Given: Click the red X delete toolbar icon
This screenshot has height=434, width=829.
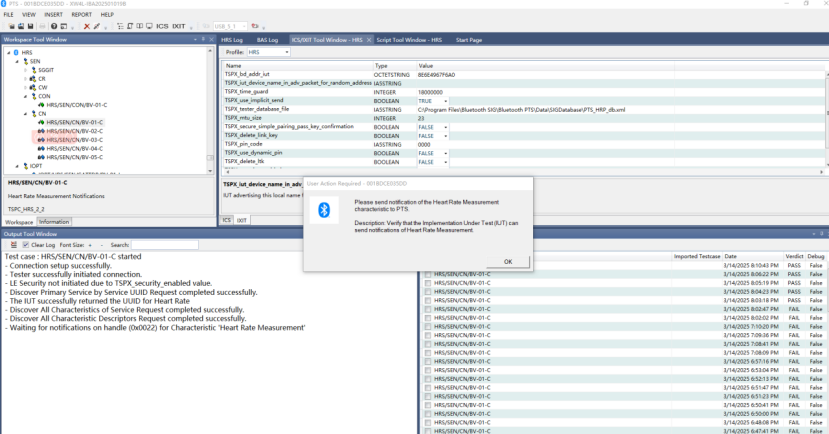Looking at the screenshot, I should (87, 26).
